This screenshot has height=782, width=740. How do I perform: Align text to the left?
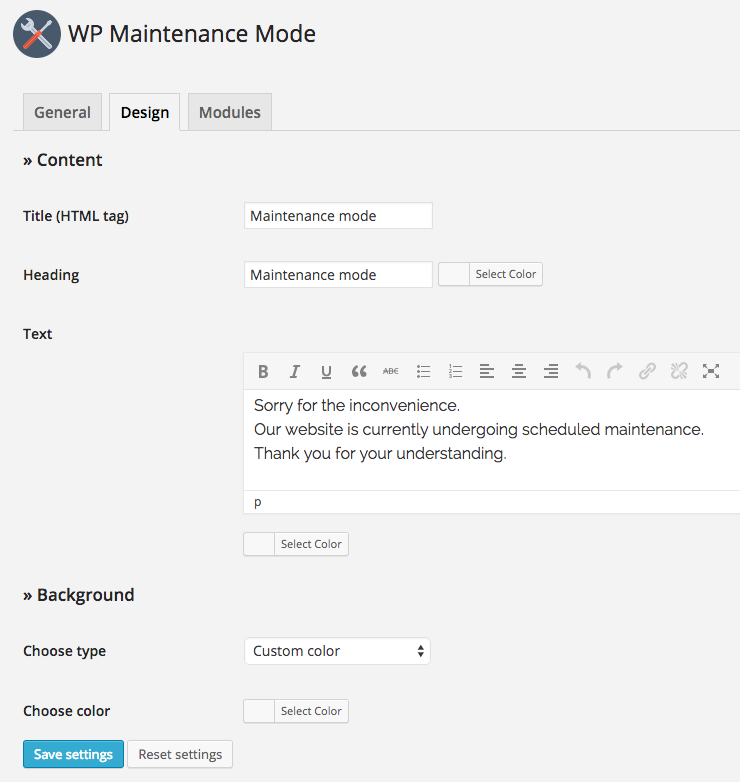(x=487, y=371)
